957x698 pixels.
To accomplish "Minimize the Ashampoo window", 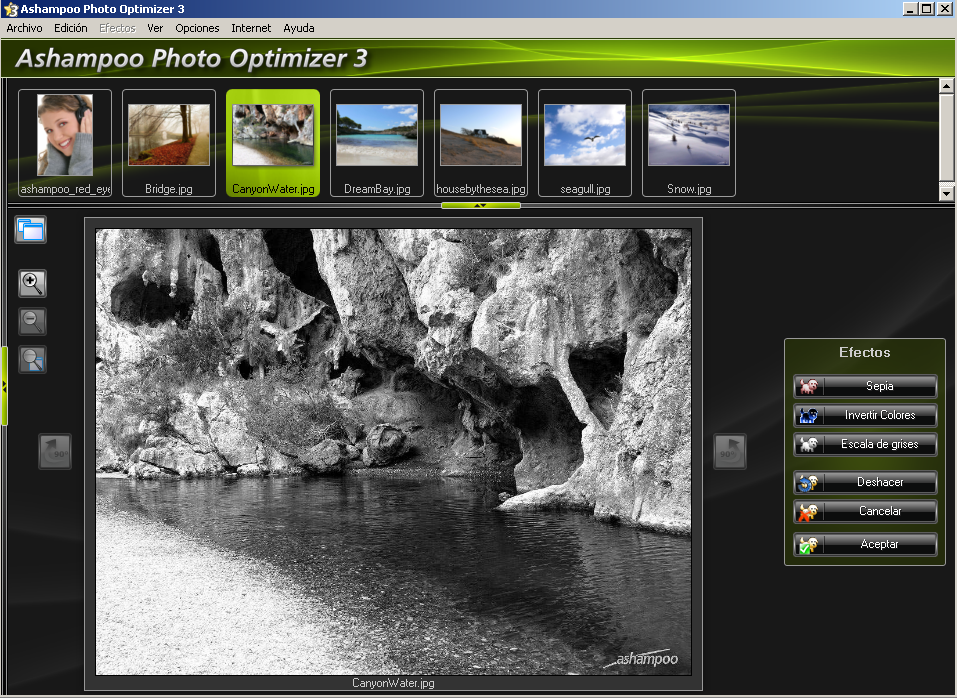I will 911,9.
